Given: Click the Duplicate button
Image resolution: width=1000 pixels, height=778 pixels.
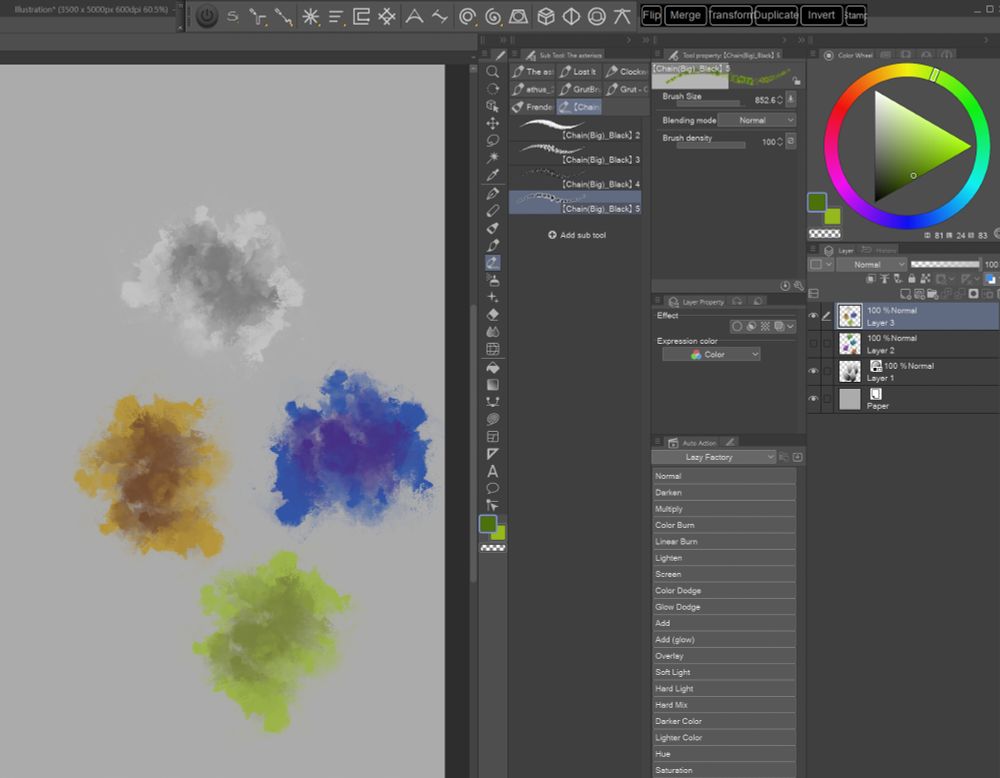Looking at the screenshot, I should (776, 15).
